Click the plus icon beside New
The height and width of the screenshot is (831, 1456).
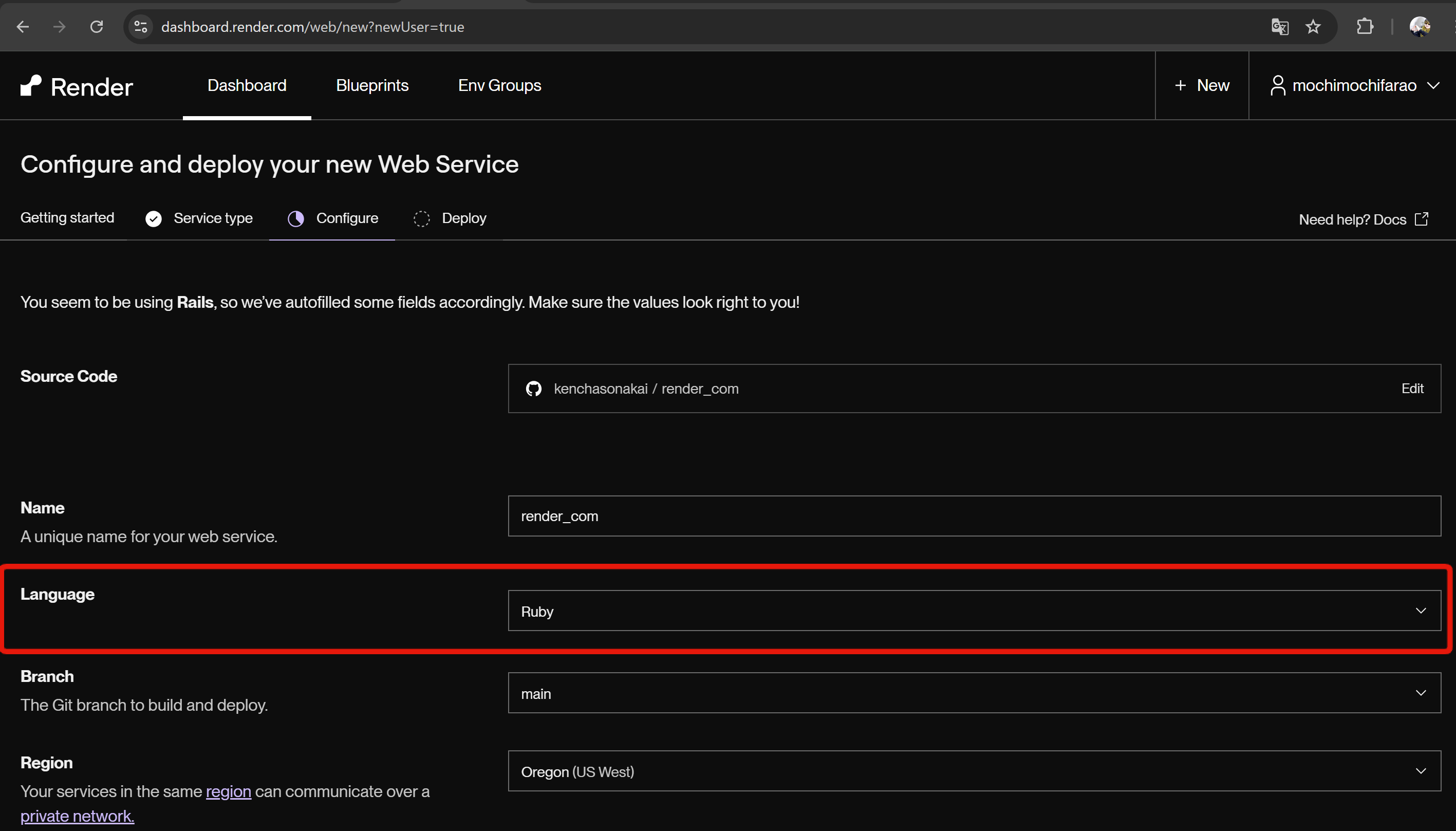[x=1180, y=86]
